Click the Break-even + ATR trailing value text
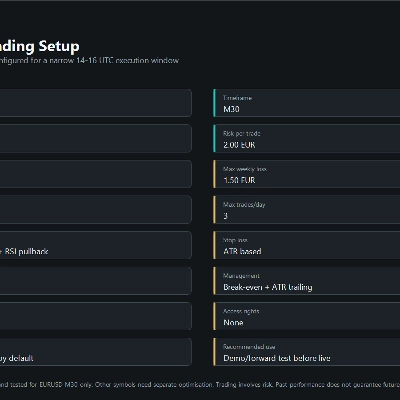 pos(268,287)
